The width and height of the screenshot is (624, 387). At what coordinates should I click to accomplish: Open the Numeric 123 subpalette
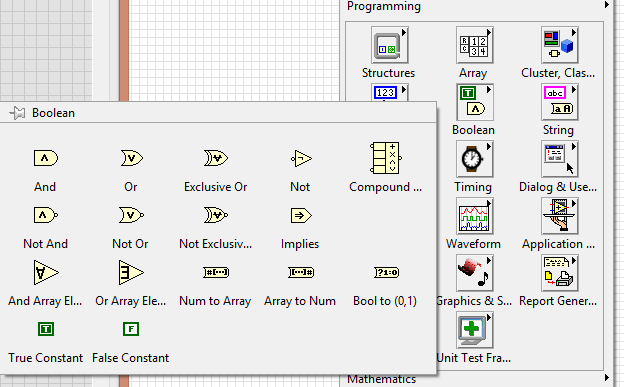point(390,92)
